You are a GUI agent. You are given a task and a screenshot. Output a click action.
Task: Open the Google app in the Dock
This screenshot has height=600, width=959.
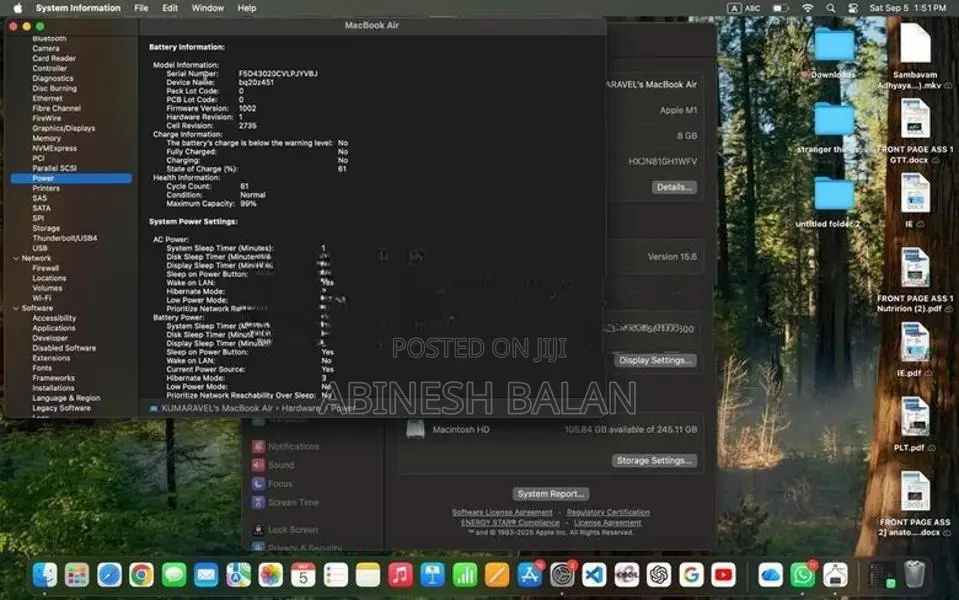click(691, 575)
